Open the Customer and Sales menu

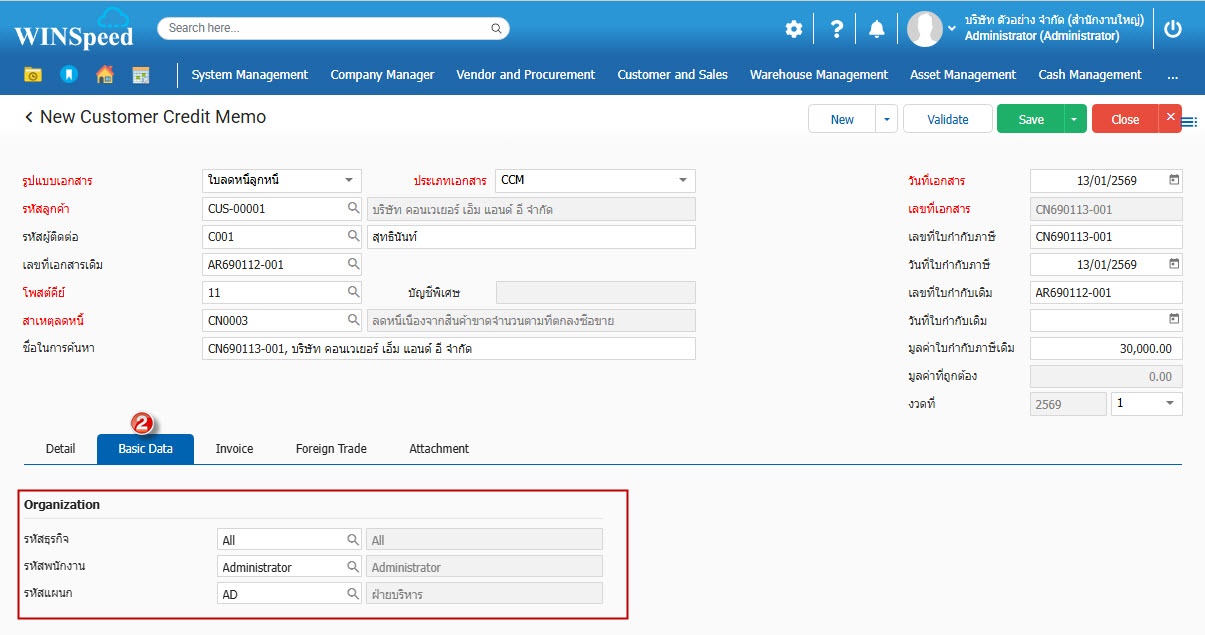pos(672,75)
